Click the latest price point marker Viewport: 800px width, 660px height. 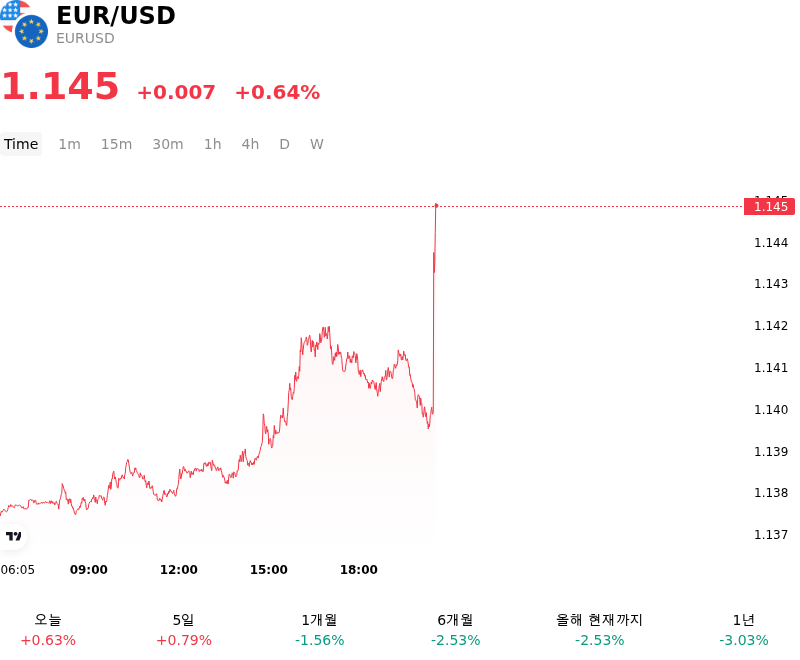[x=436, y=205]
